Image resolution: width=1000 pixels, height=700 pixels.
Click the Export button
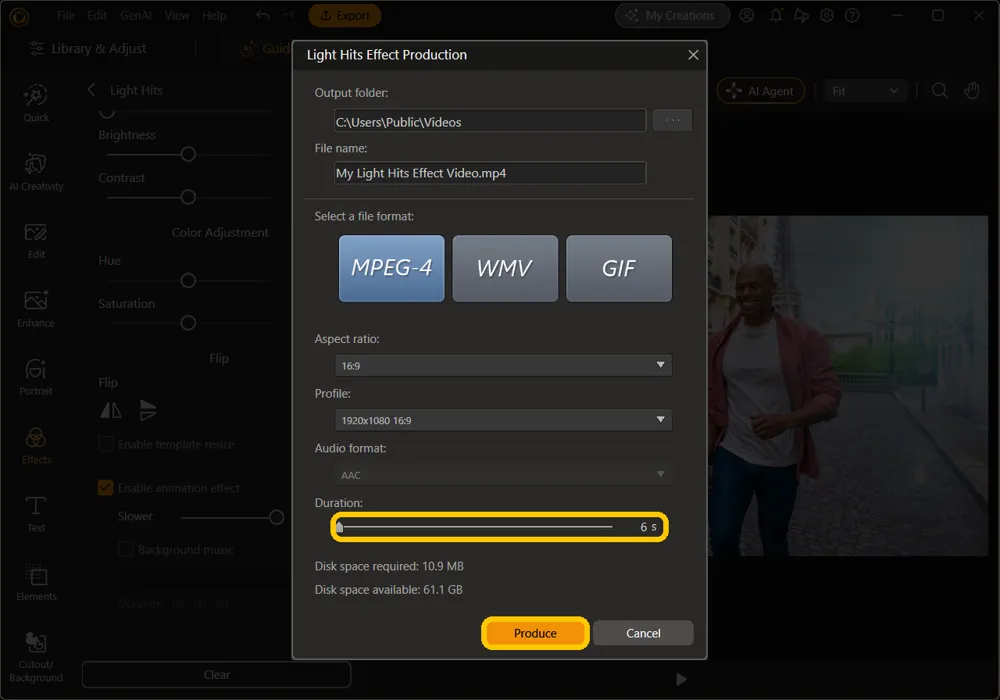(344, 15)
